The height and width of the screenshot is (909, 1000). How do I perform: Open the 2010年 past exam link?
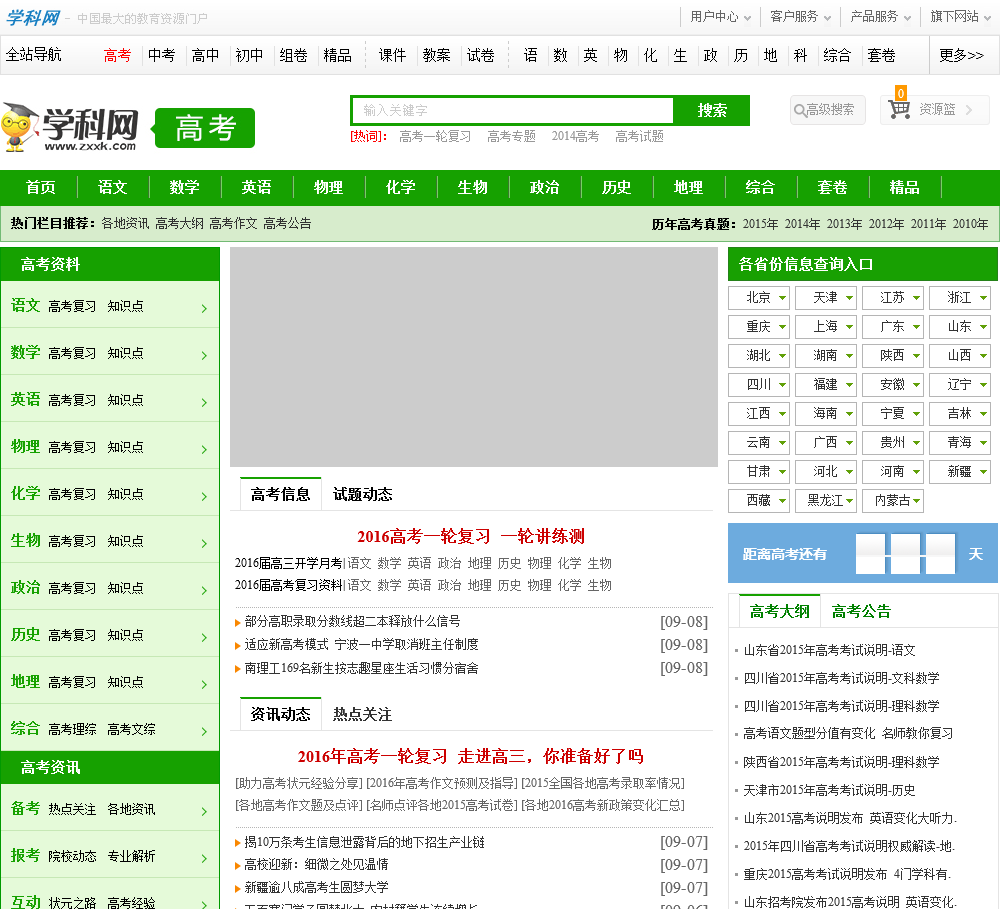(971, 224)
